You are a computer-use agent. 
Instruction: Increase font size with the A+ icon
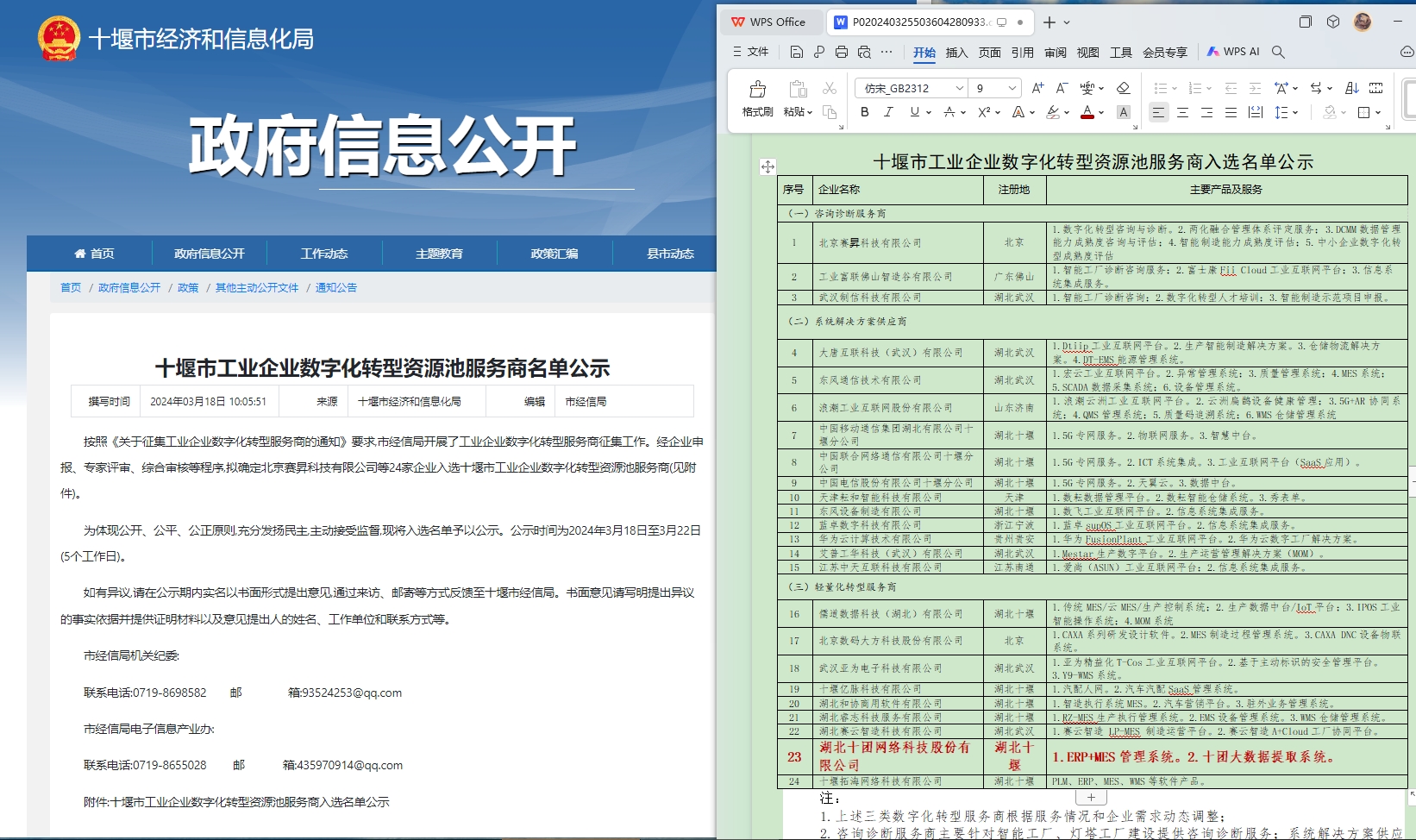[x=1037, y=88]
